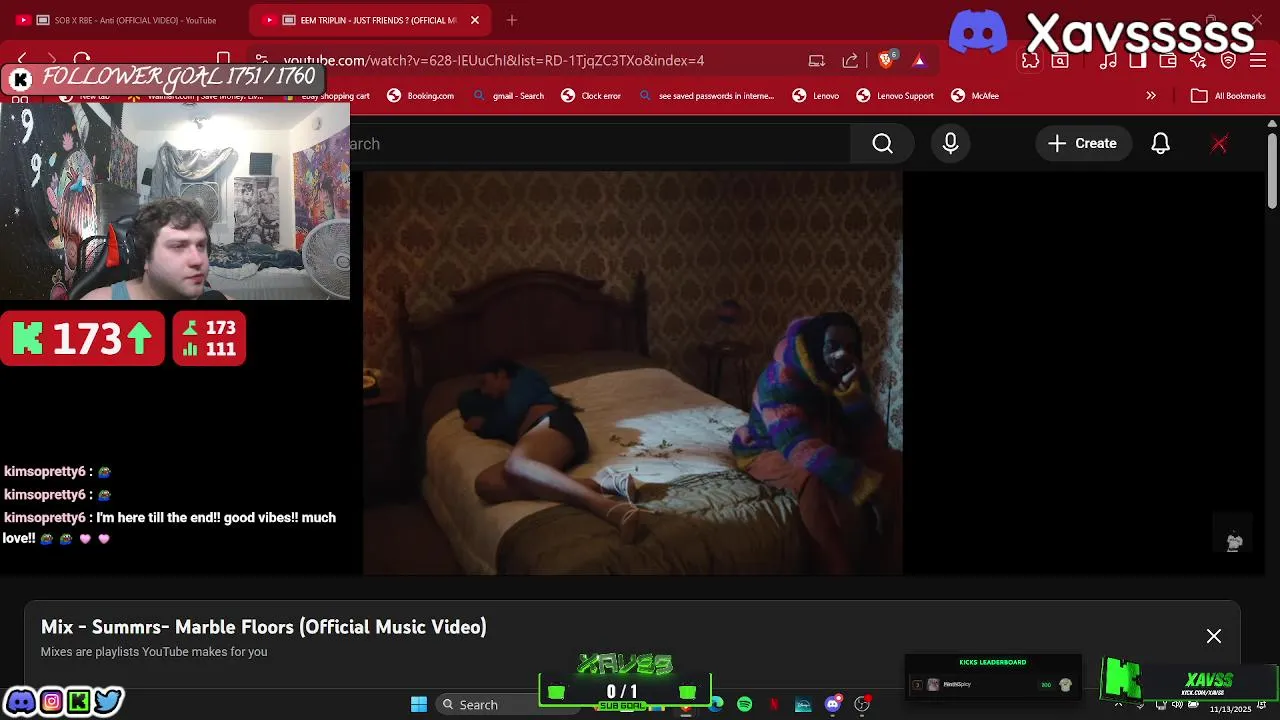
Task: Click the chat message 'I'm here till the end!!'
Action: (170, 528)
